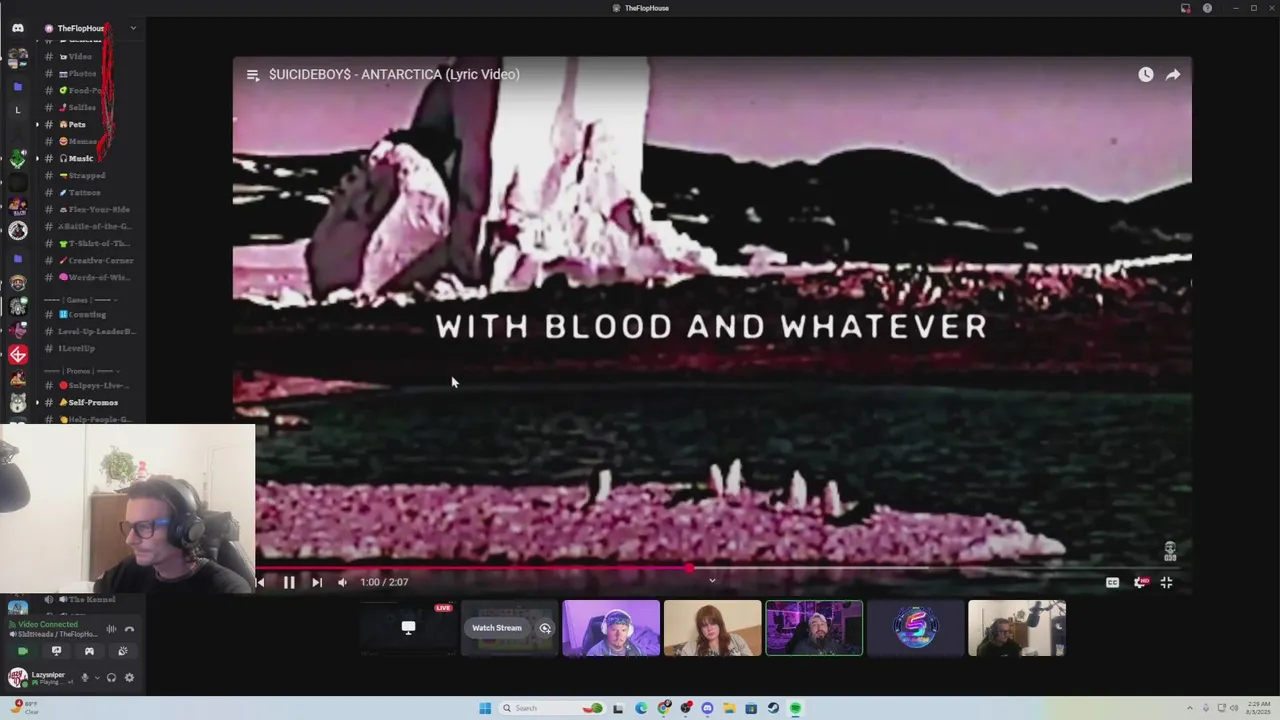Screen dimensions: 1280x720
Task: Open Discord home direct messages
Action: (17, 28)
